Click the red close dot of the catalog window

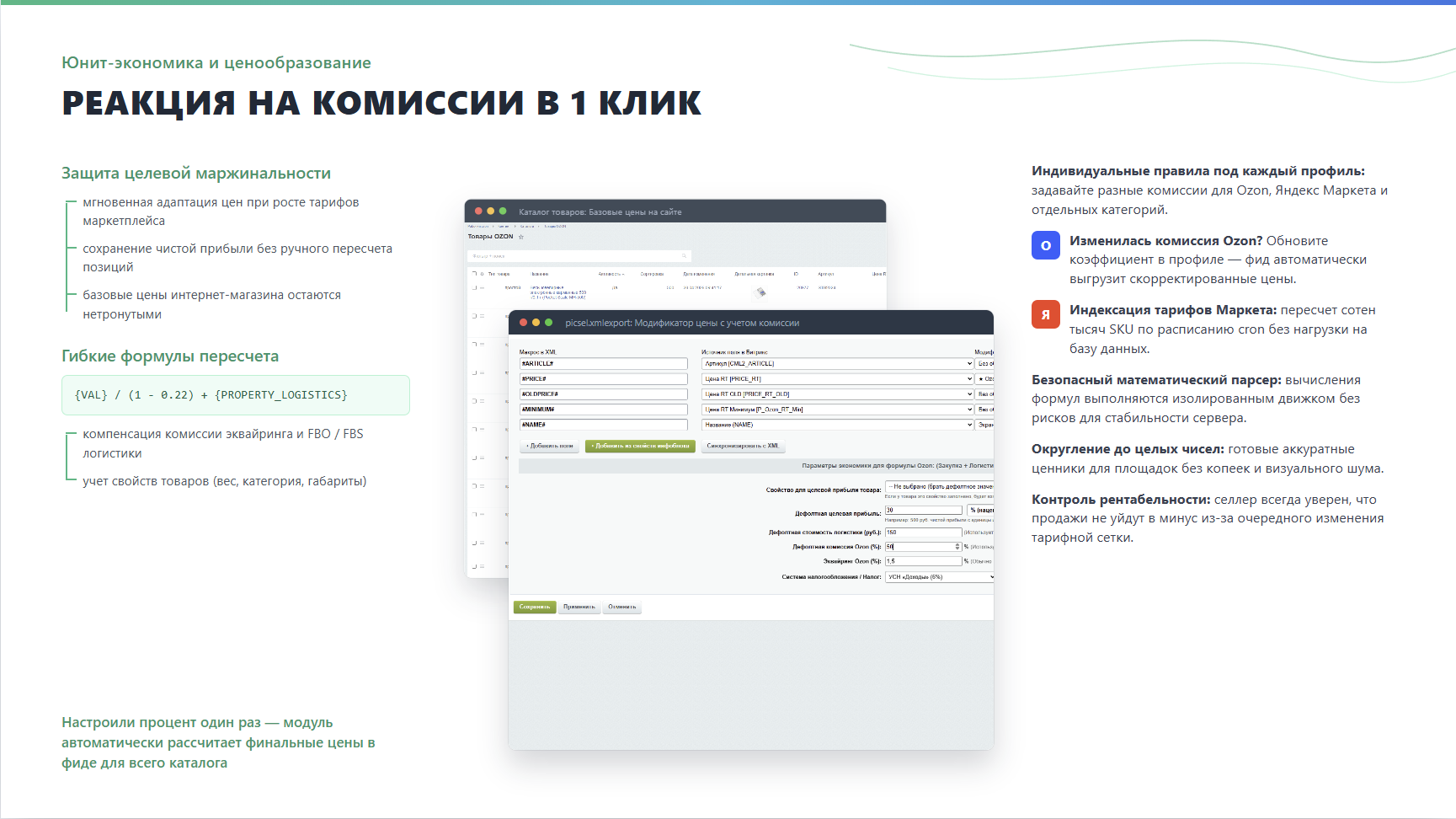click(x=478, y=211)
